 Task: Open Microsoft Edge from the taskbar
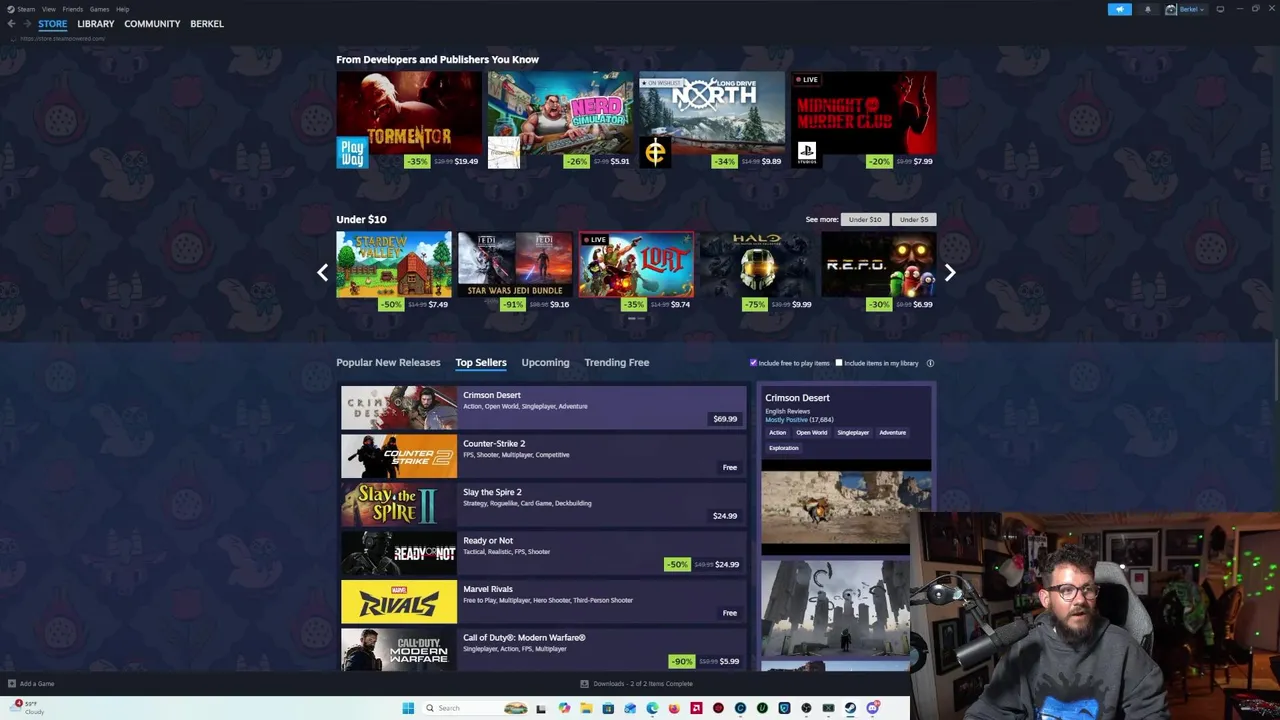pyautogui.click(x=652, y=708)
